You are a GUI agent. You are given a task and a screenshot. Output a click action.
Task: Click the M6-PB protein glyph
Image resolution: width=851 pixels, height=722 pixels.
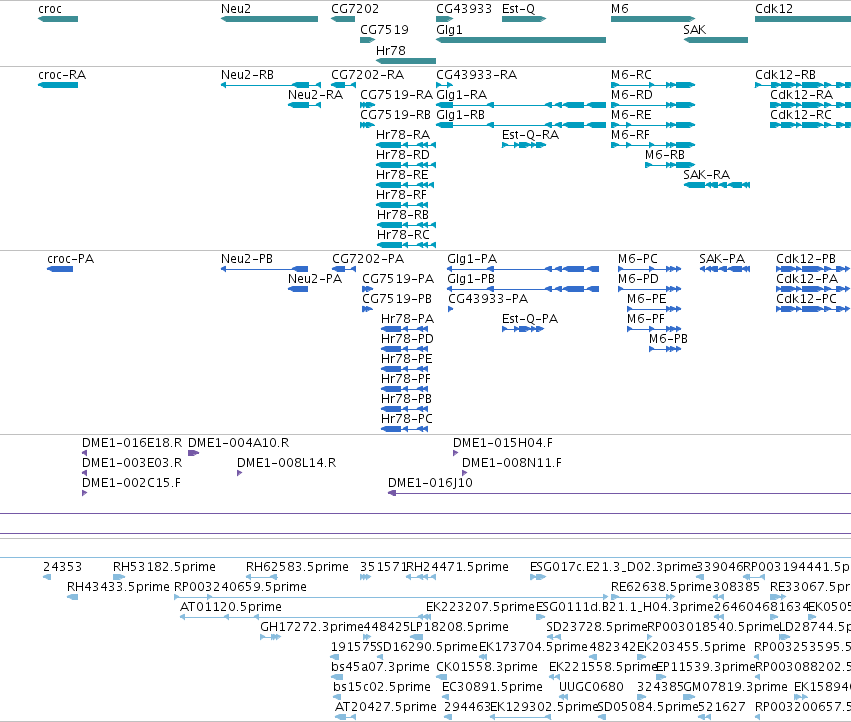(x=665, y=349)
